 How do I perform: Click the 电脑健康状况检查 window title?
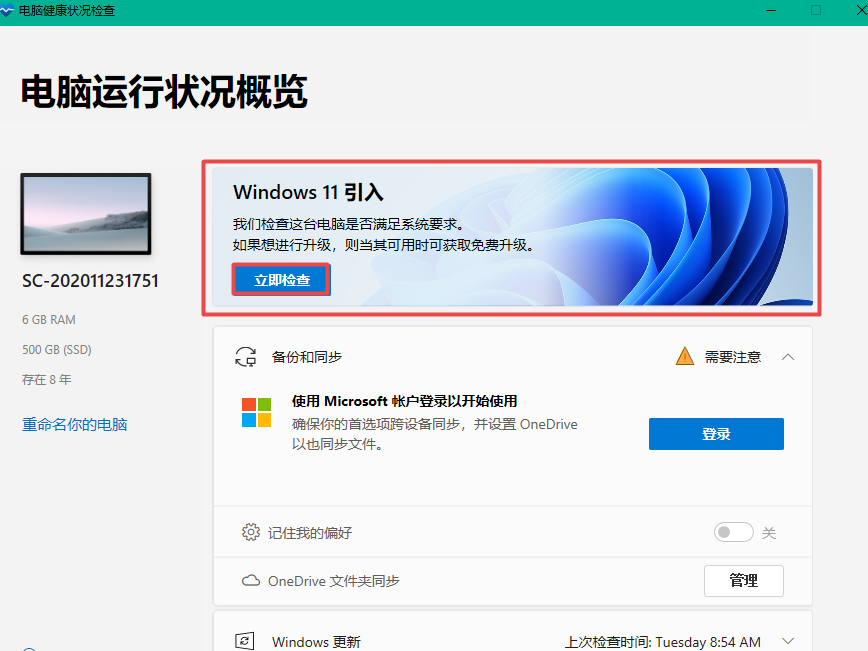coord(67,11)
